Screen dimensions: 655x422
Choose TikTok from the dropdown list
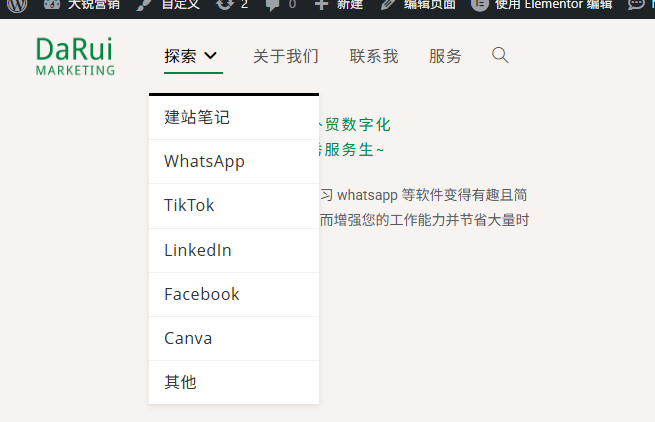click(189, 205)
